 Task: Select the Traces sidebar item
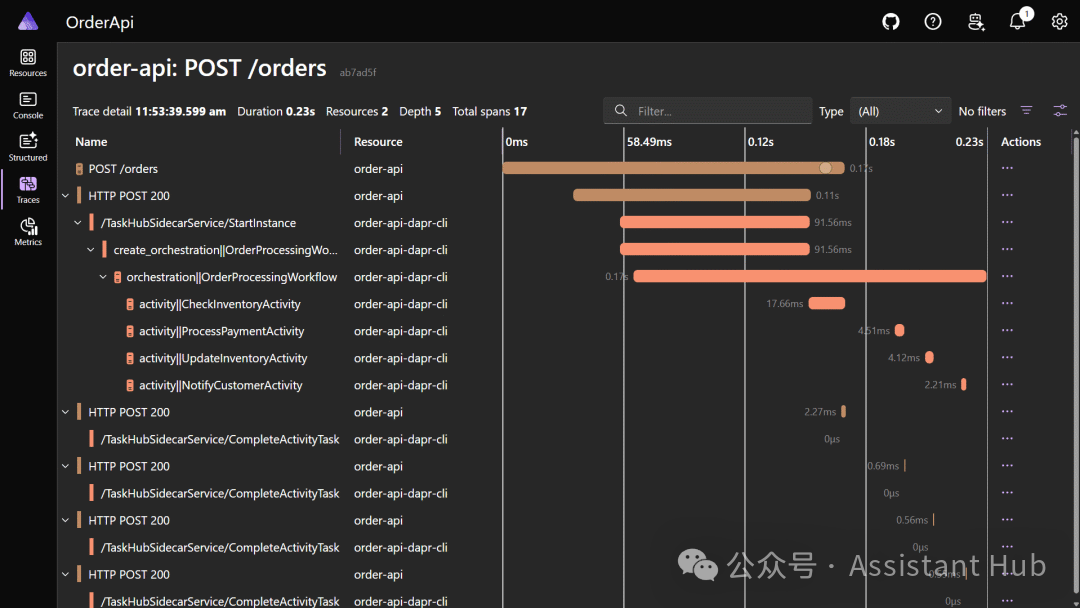(28, 189)
